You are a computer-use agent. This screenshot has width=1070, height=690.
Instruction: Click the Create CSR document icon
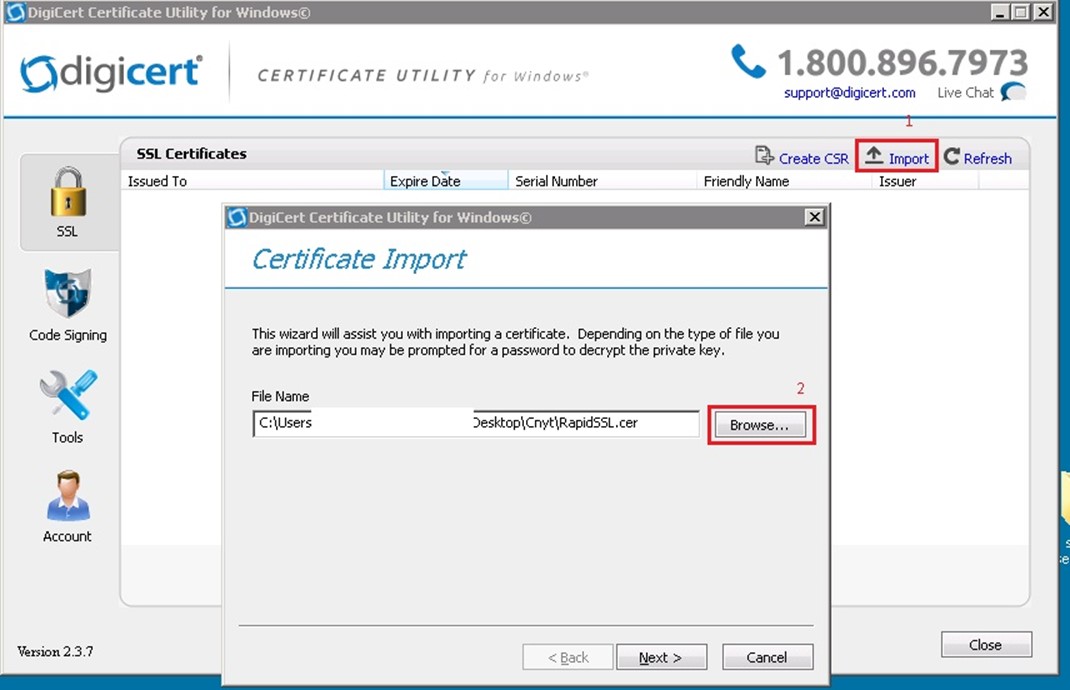click(x=764, y=156)
